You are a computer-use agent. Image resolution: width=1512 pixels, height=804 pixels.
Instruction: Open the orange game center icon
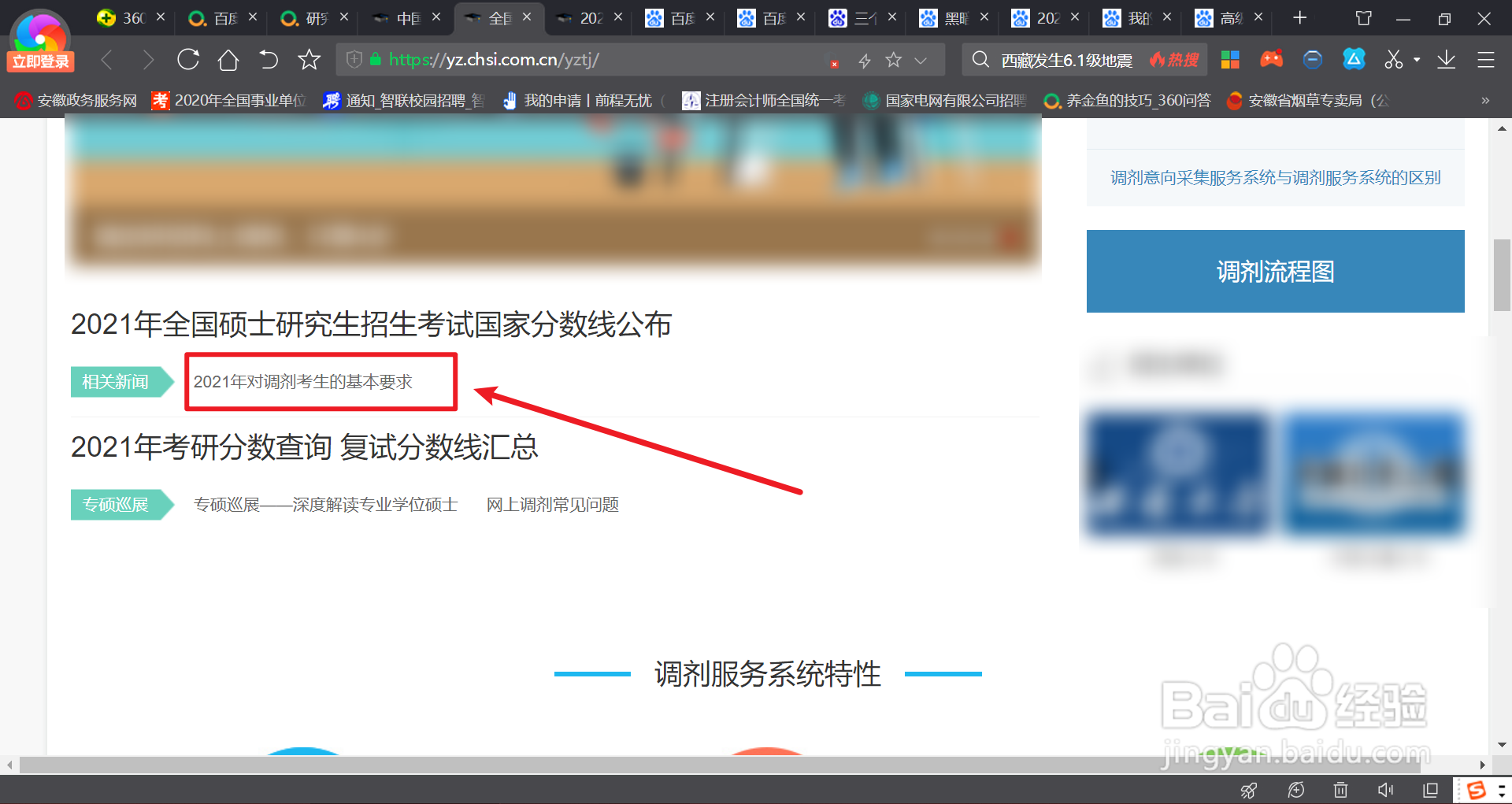(1271, 59)
